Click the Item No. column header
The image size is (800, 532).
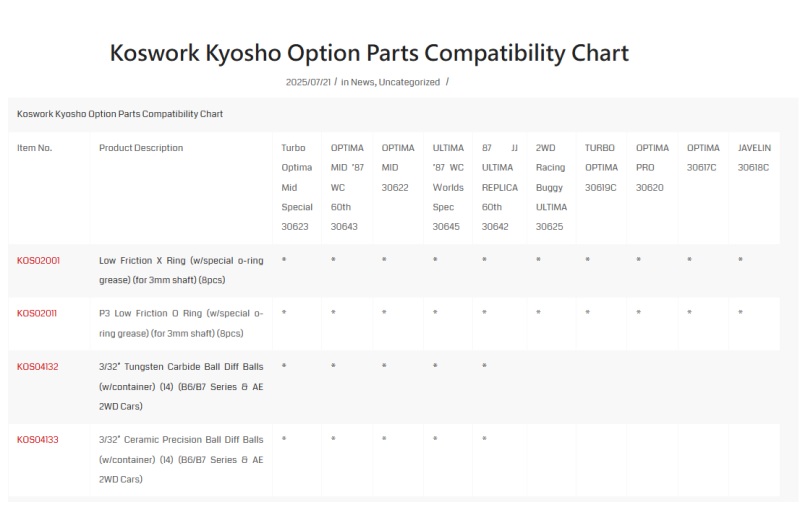point(35,148)
